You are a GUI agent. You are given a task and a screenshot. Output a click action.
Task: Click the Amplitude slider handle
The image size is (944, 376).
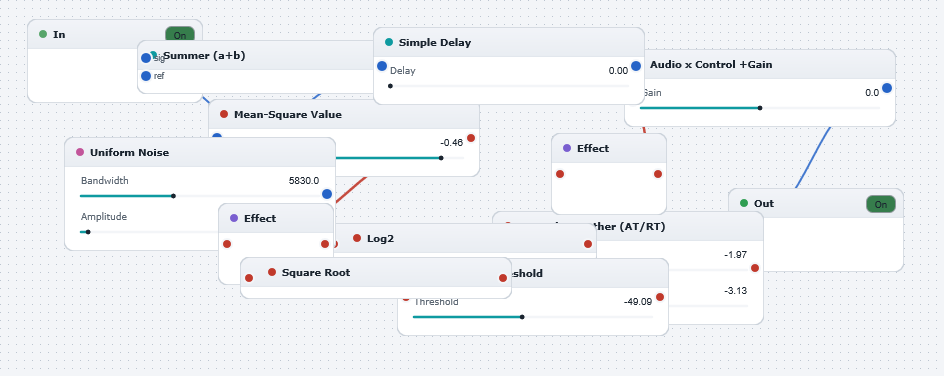click(x=88, y=232)
